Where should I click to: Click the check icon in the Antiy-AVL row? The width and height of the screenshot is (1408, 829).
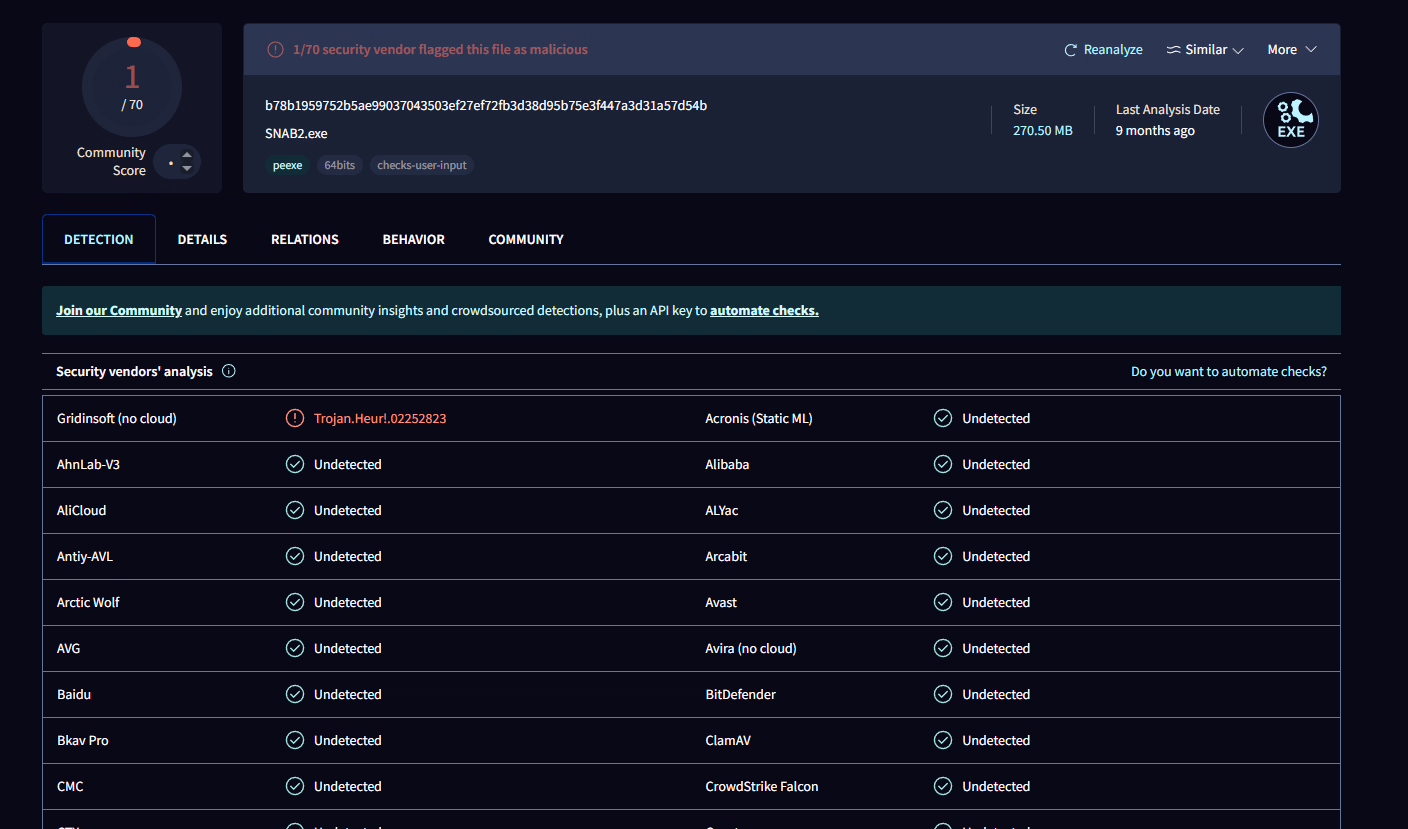[295, 556]
